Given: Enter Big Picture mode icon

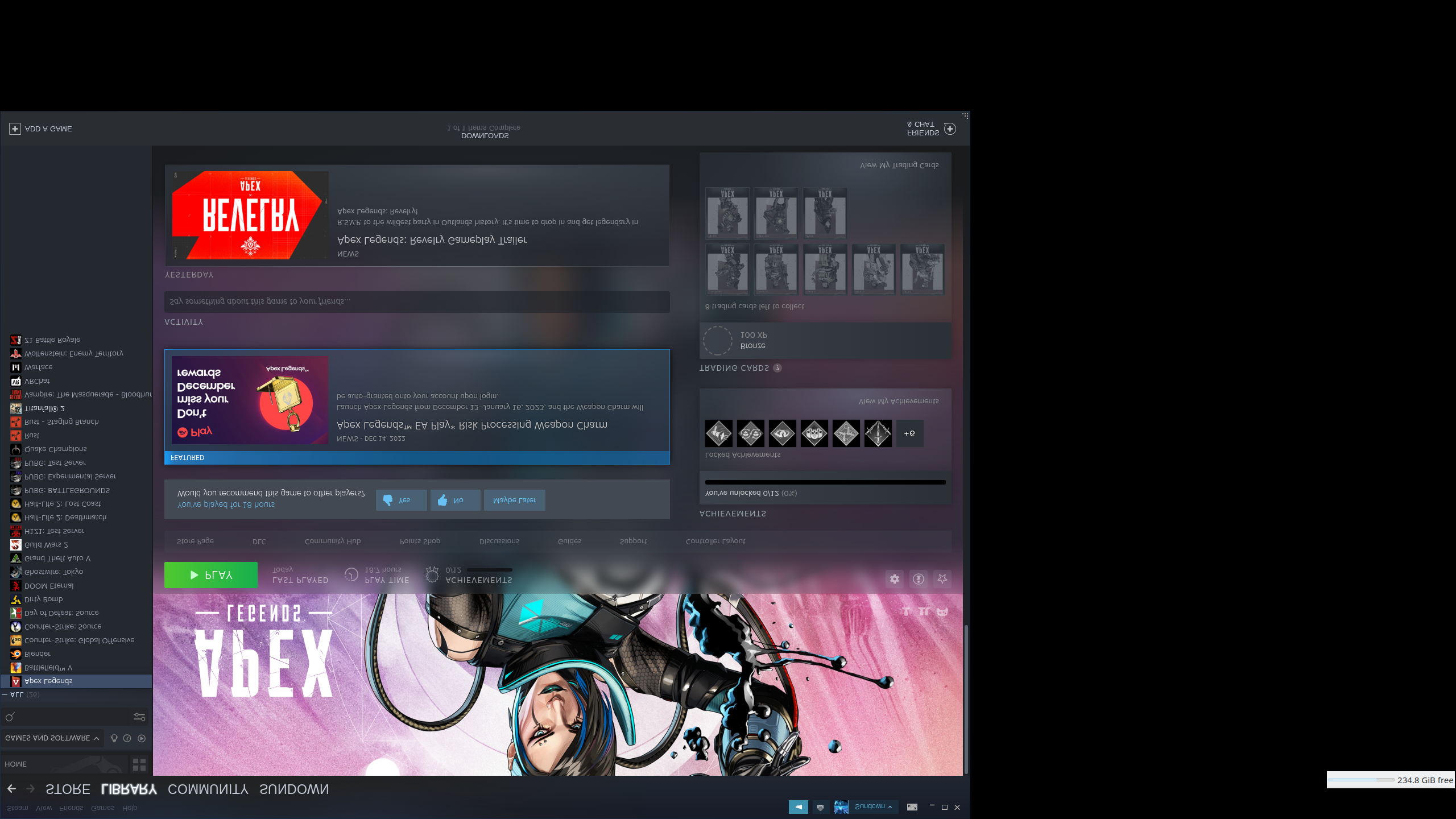Looking at the screenshot, I should (x=912, y=807).
